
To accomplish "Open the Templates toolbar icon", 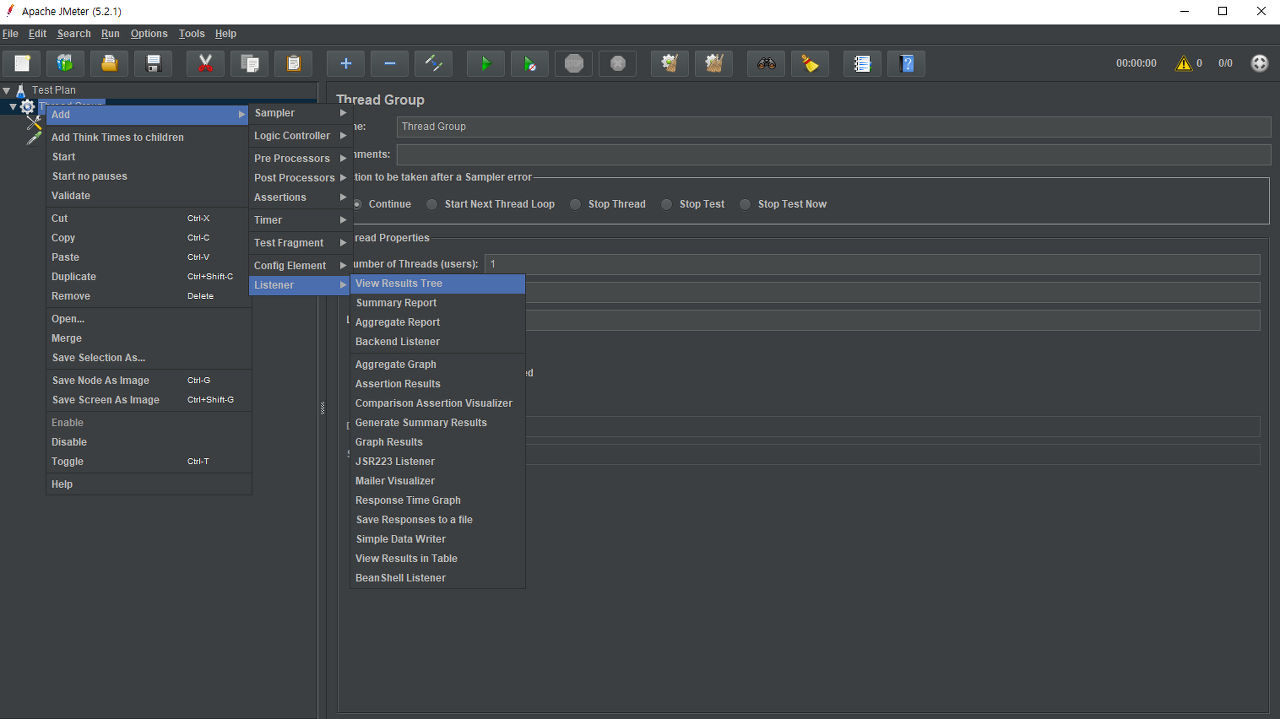I will (x=65, y=64).
